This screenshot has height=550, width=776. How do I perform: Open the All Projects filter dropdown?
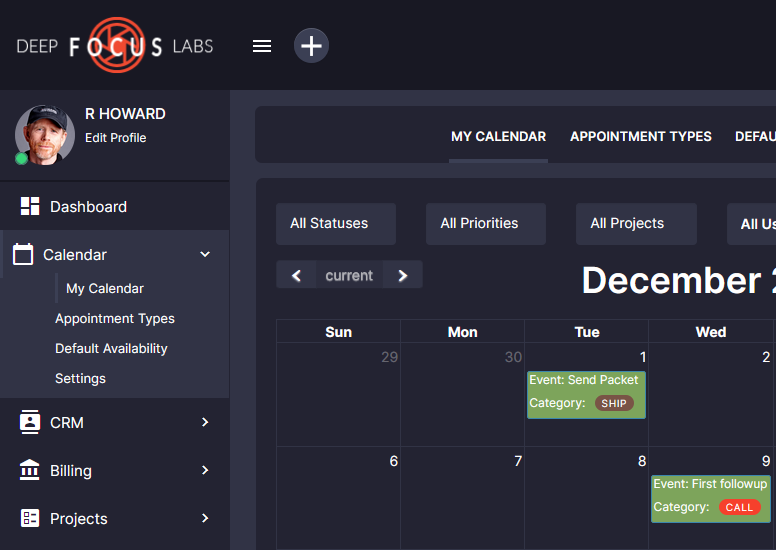point(636,224)
